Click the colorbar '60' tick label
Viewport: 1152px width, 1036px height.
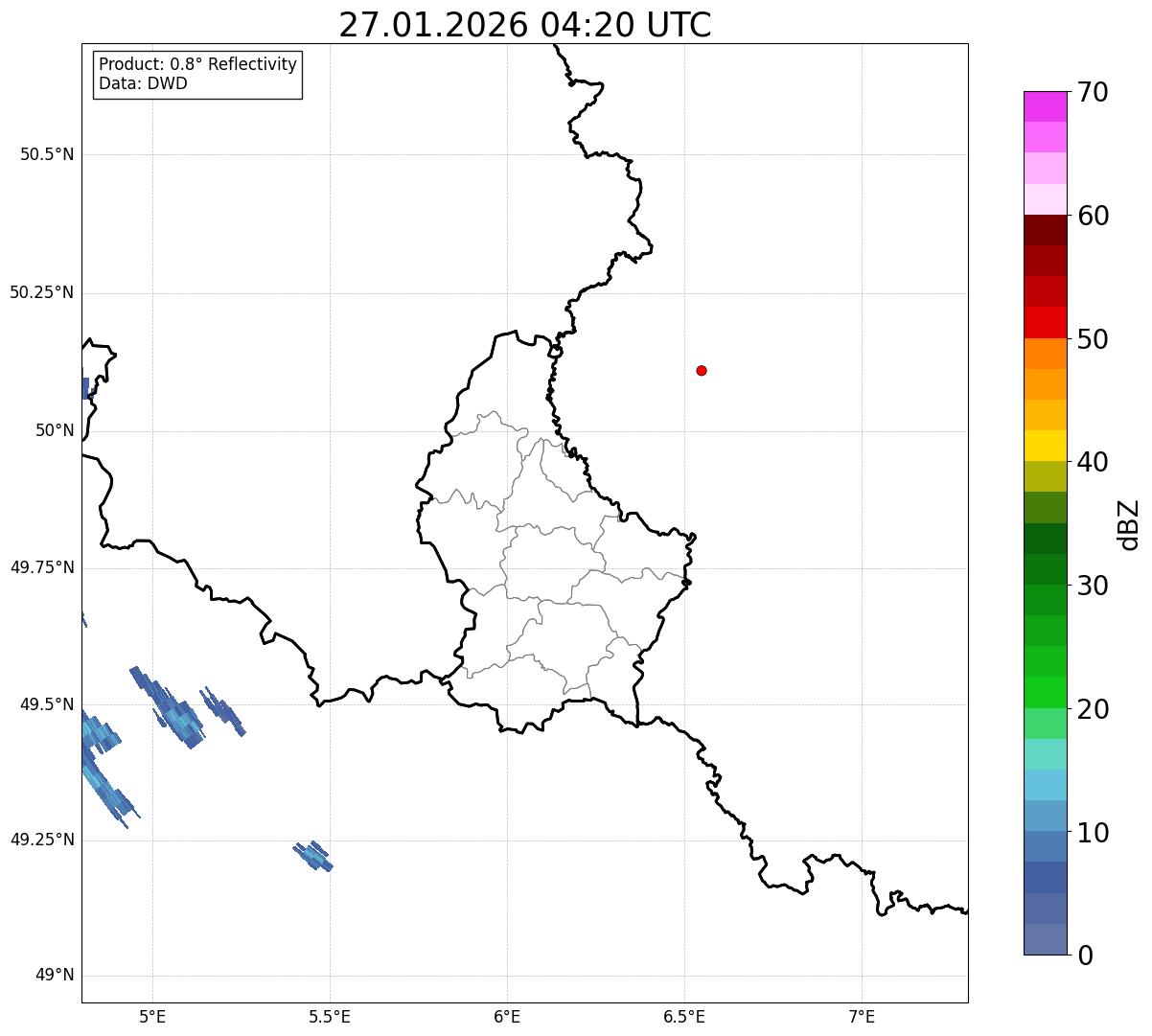click(x=1093, y=216)
